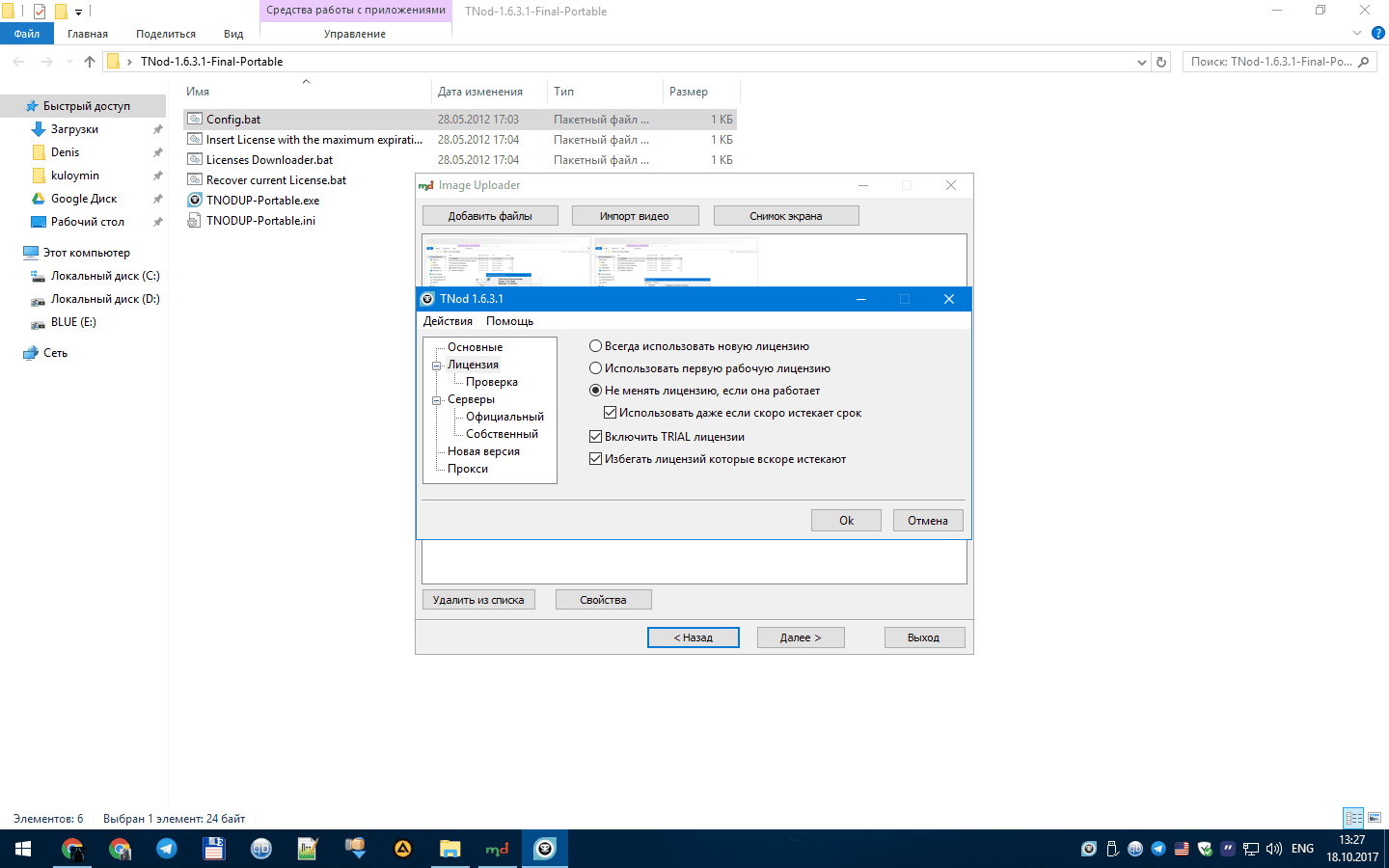Open qBittorrent from taskbar
This screenshot has width=1389, height=868.
tap(261, 849)
